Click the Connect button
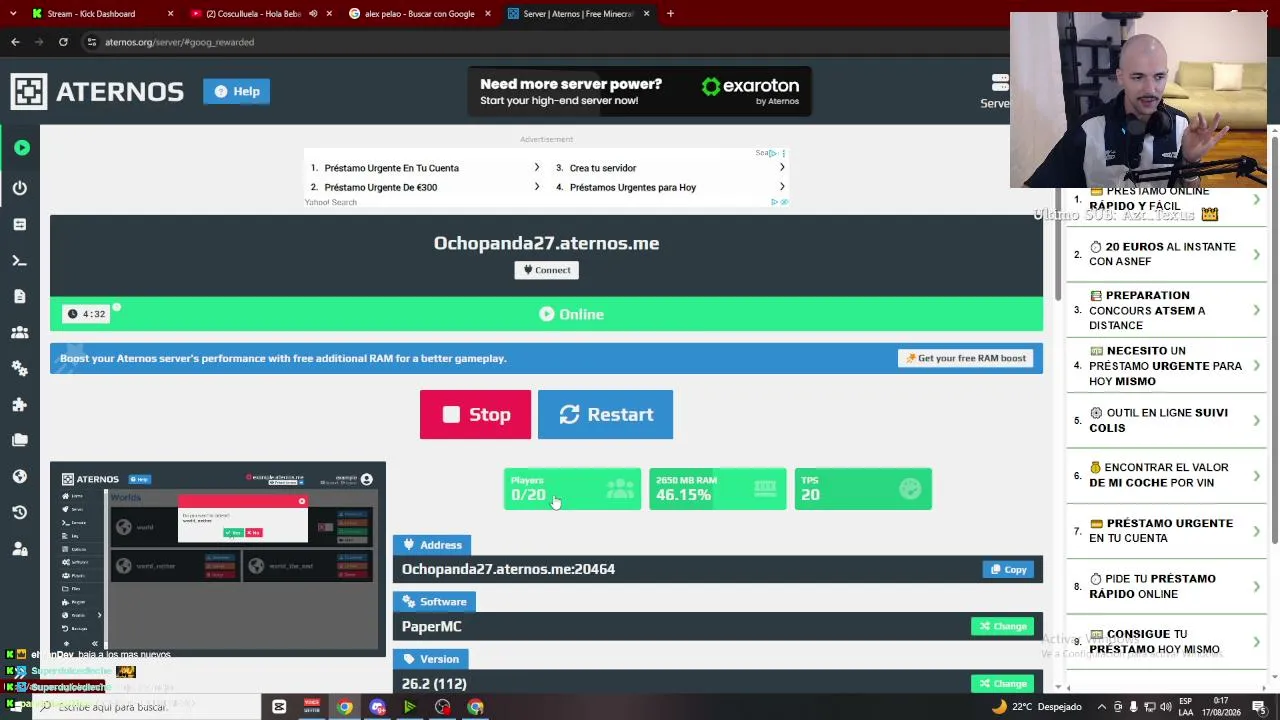 tap(546, 270)
